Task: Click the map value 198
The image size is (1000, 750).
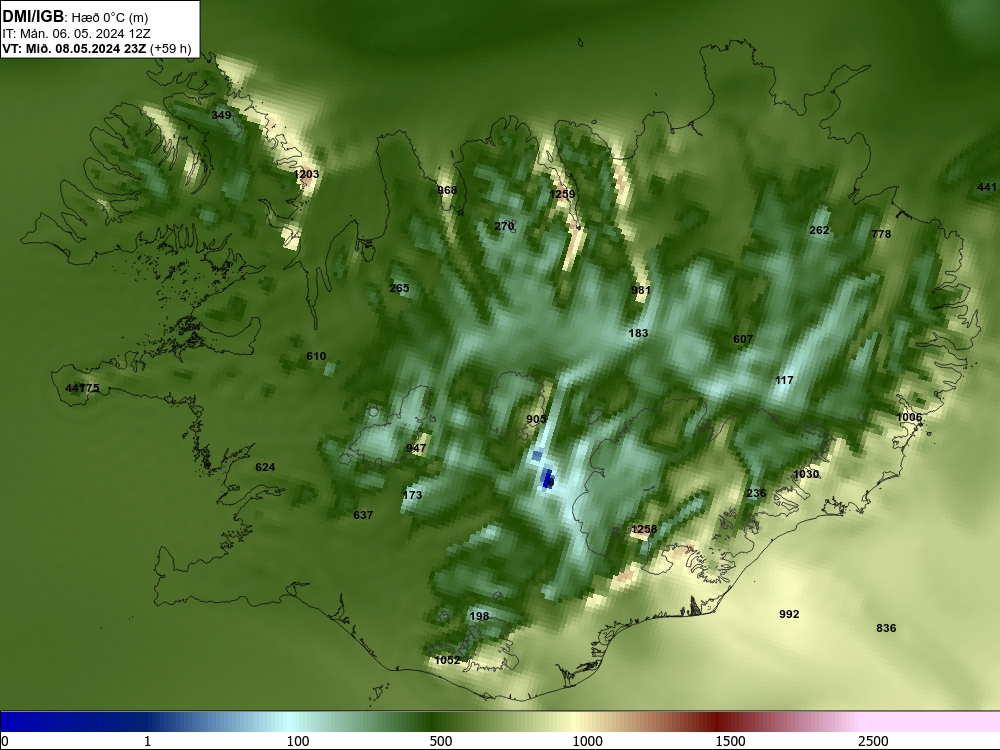Action: pos(479,616)
